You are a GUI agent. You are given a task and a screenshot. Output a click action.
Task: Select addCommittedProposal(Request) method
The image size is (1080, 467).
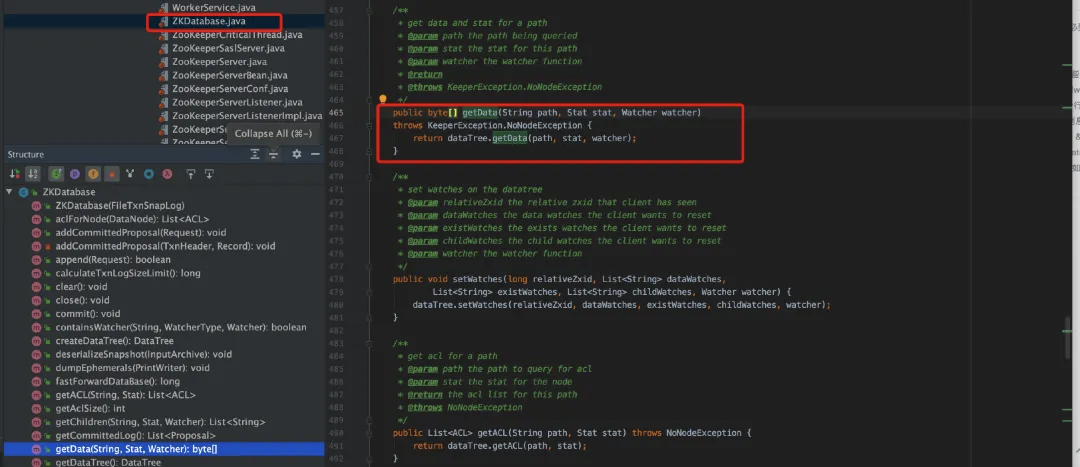point(141,233)
